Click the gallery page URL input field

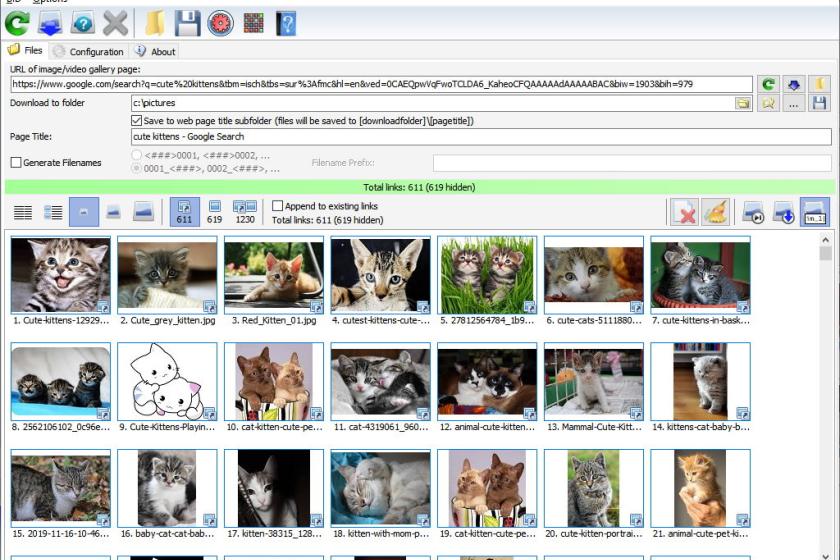[381, 84]
